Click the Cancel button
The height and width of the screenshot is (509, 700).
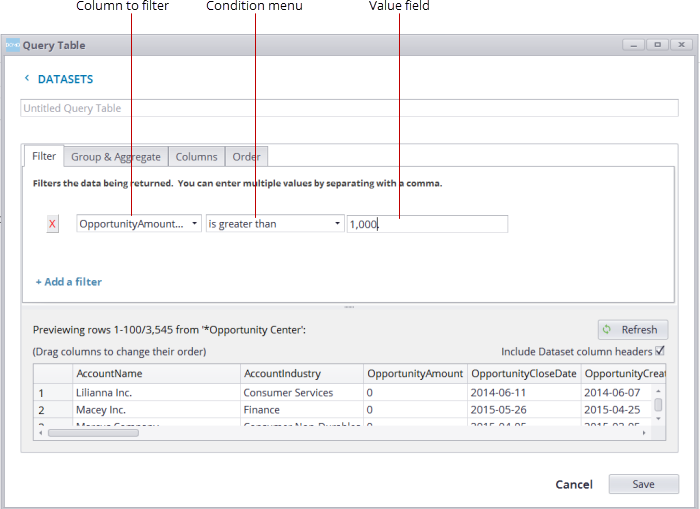coord(574,484)
